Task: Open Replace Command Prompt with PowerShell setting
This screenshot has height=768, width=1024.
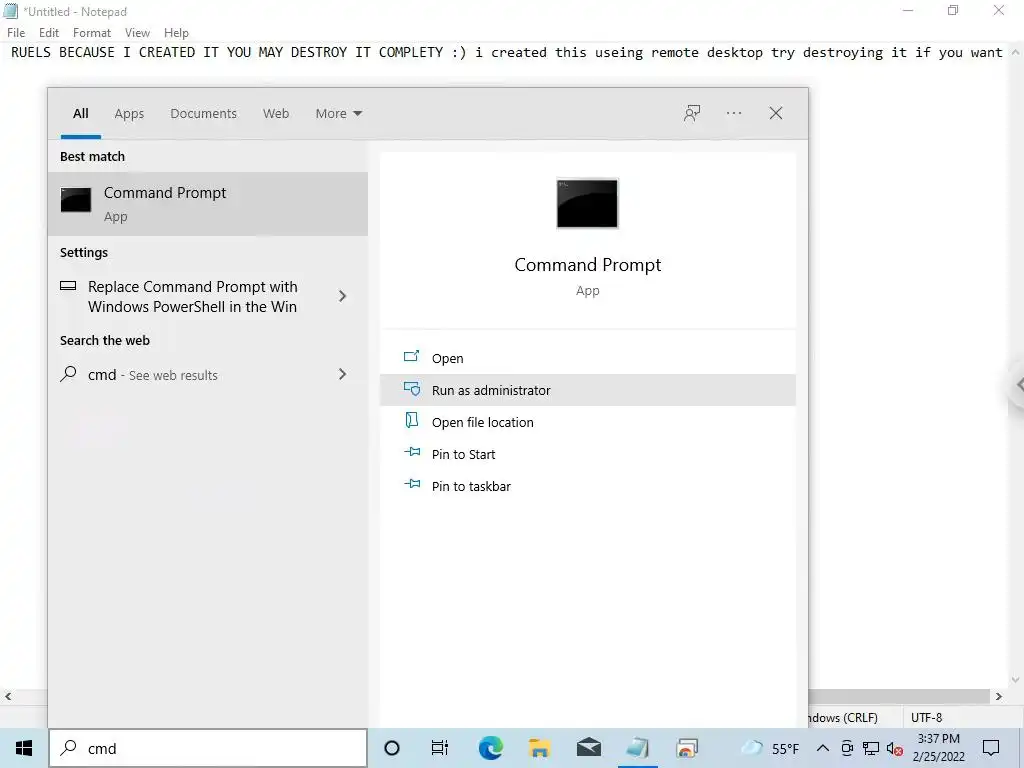Action: click(x=208, y=296)
